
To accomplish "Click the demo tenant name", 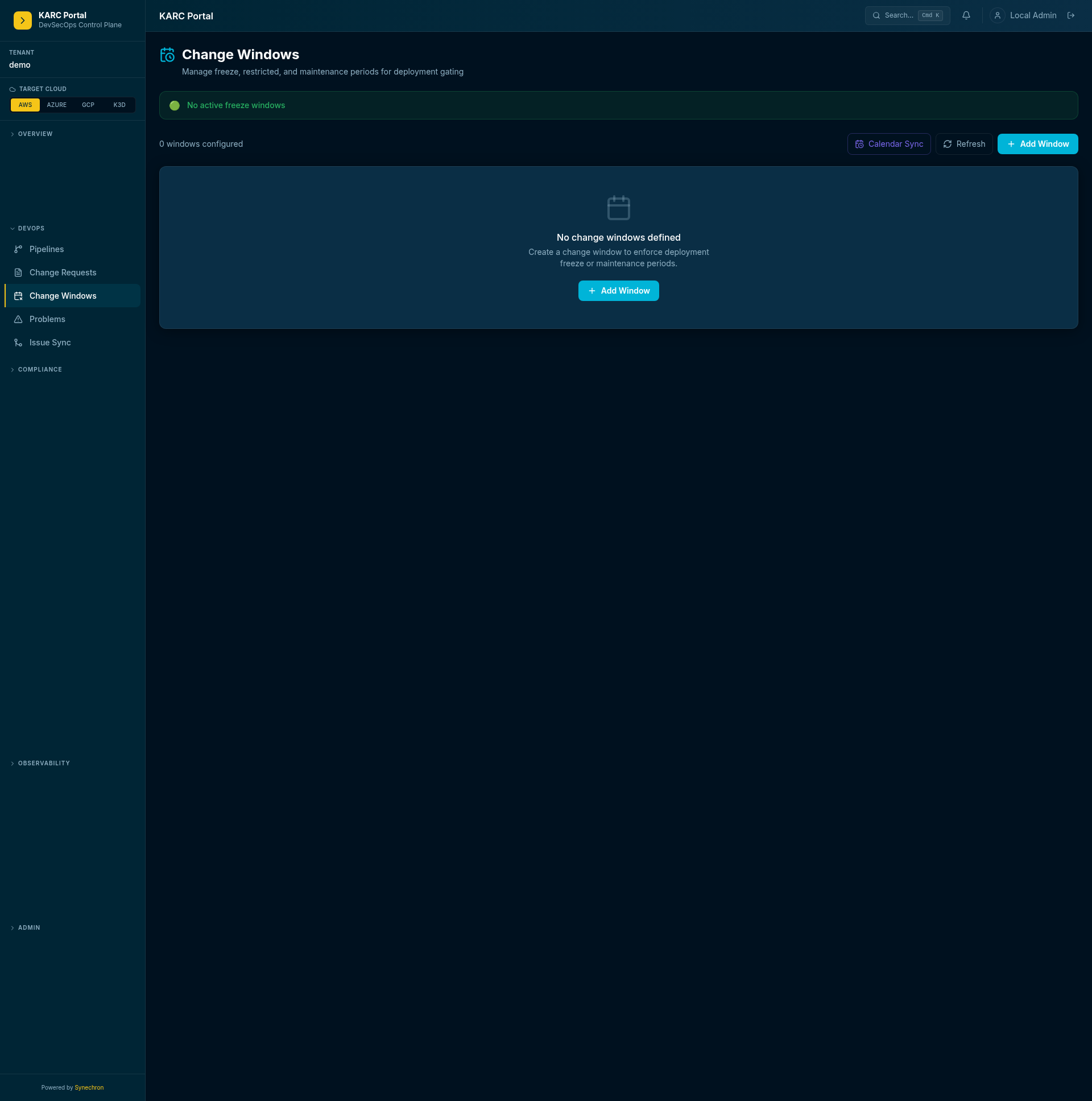I will point(20,65).
